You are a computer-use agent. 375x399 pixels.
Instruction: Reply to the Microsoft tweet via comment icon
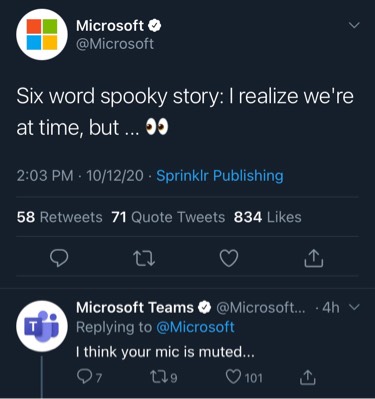[59, 258]
